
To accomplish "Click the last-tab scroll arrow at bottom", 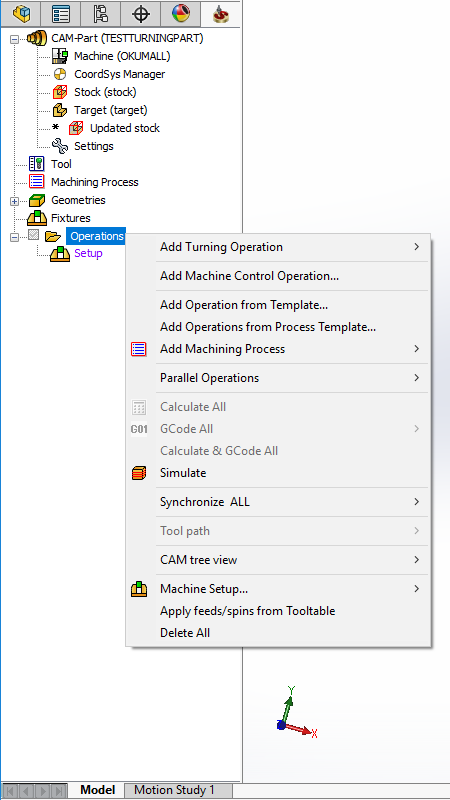I will point(59,791).
